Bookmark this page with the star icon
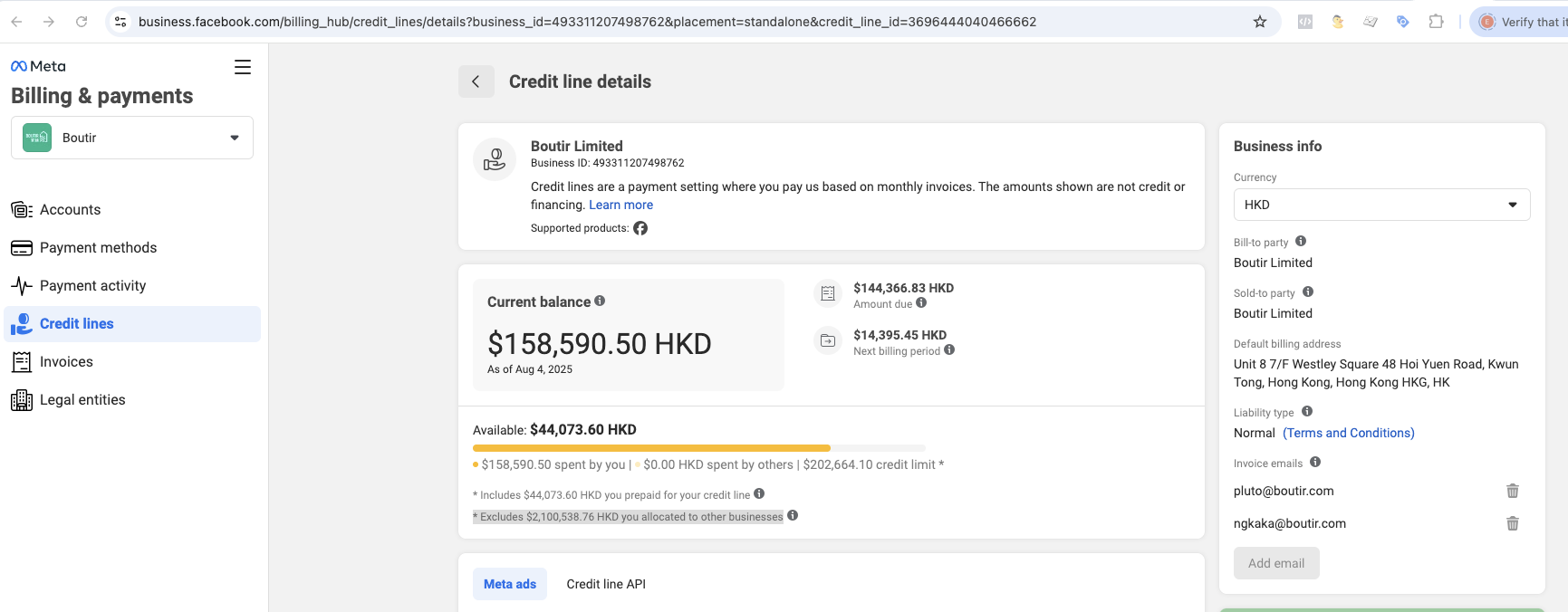 [x=1260, y=22]
